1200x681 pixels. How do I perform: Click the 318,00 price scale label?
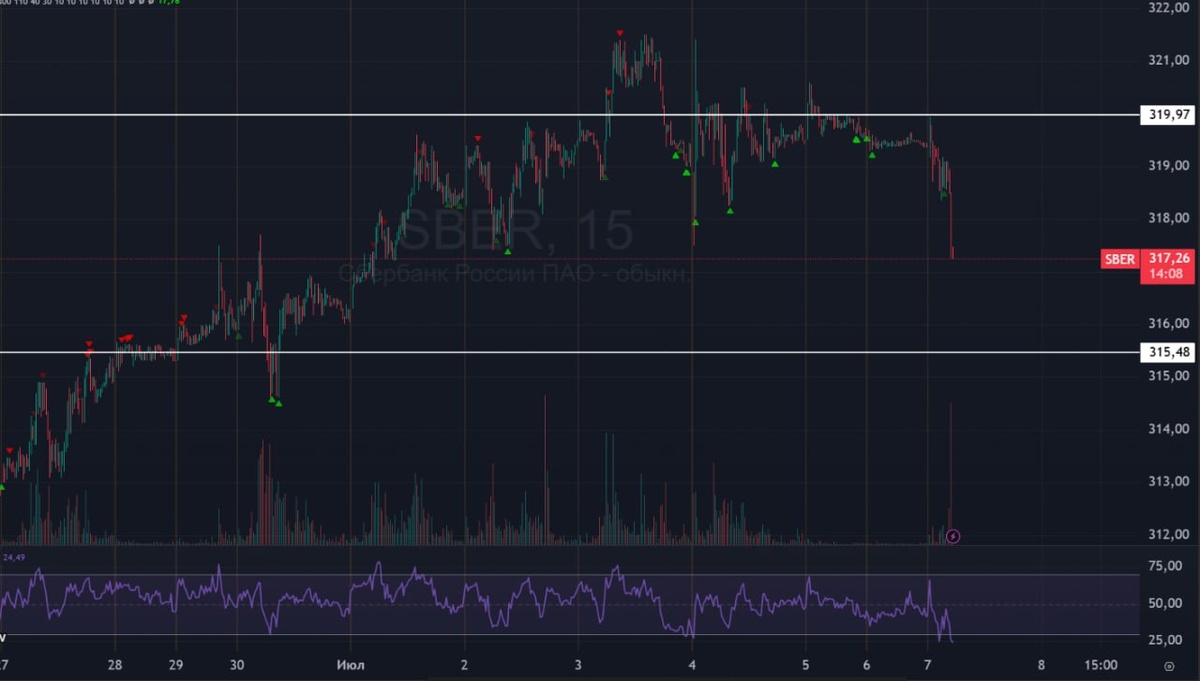click(1168, 218)
